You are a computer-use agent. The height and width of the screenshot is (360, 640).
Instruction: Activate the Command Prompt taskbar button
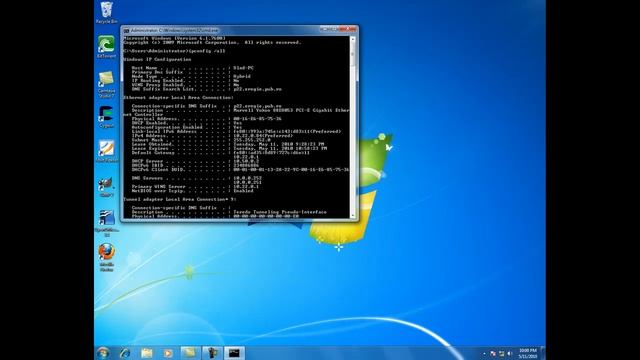(x=234, y=353)
